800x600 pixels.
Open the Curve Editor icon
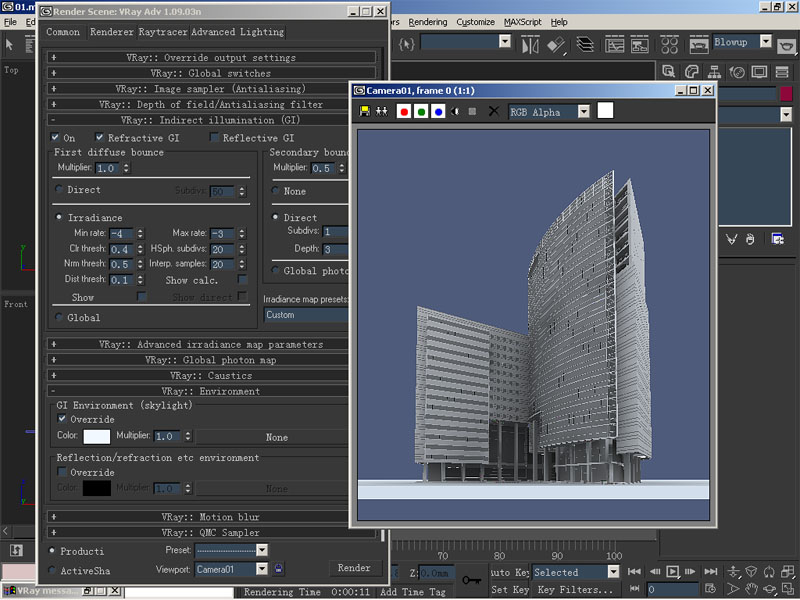coord(614,45)
